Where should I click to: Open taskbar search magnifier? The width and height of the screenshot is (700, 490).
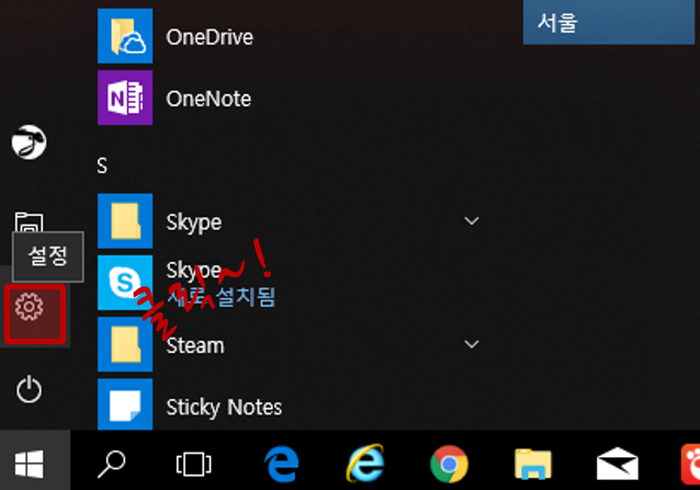112,464
